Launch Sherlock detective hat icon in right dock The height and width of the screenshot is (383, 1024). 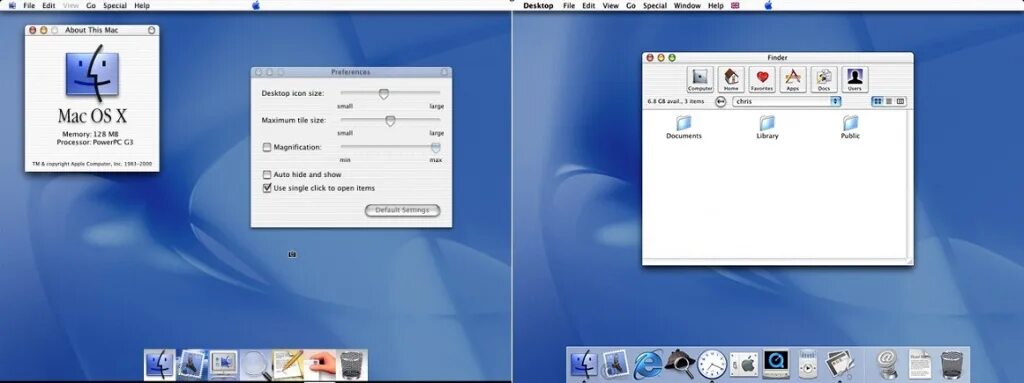(x=679, y=364)
